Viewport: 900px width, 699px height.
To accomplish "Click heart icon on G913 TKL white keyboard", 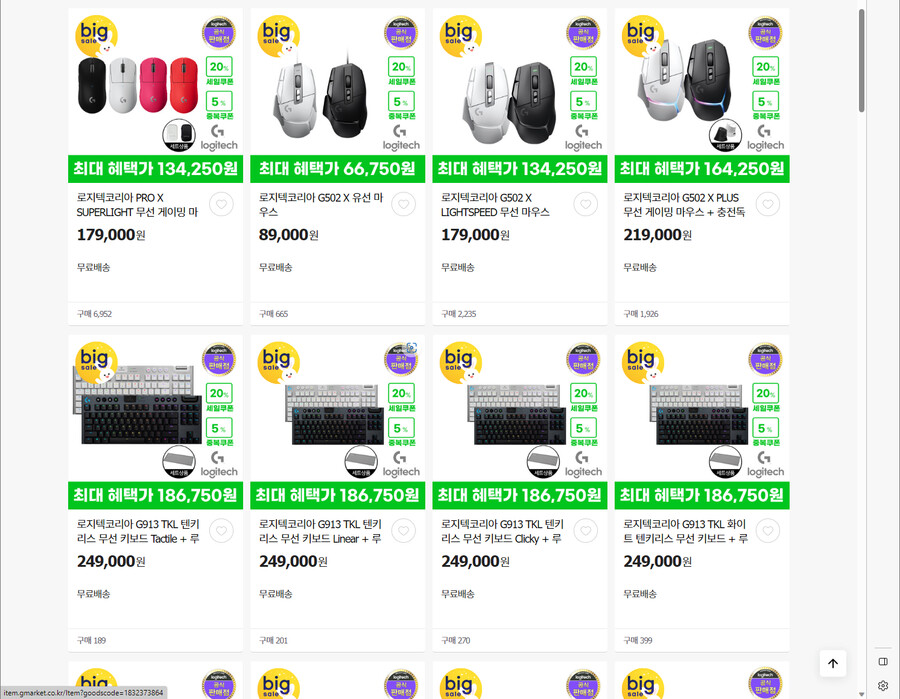I will 767,530.
